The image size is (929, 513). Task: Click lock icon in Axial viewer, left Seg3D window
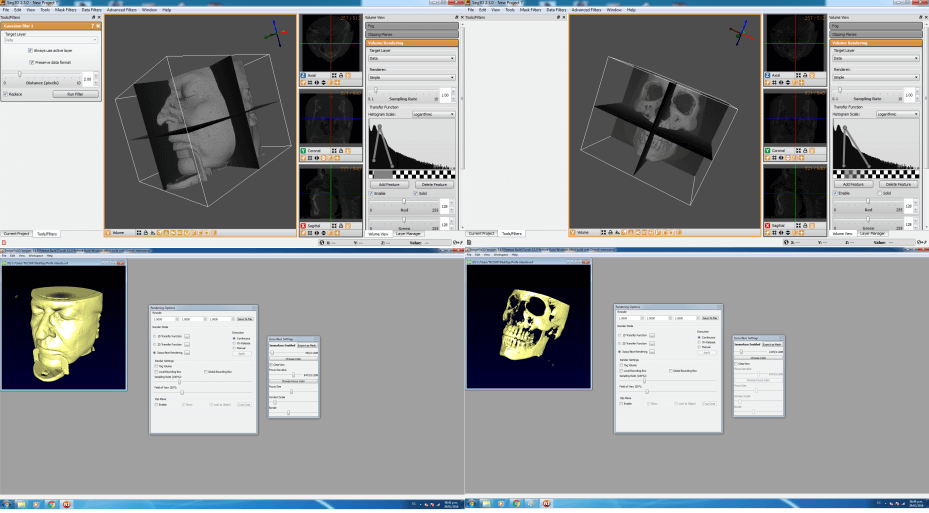click(x=341, y=76)
